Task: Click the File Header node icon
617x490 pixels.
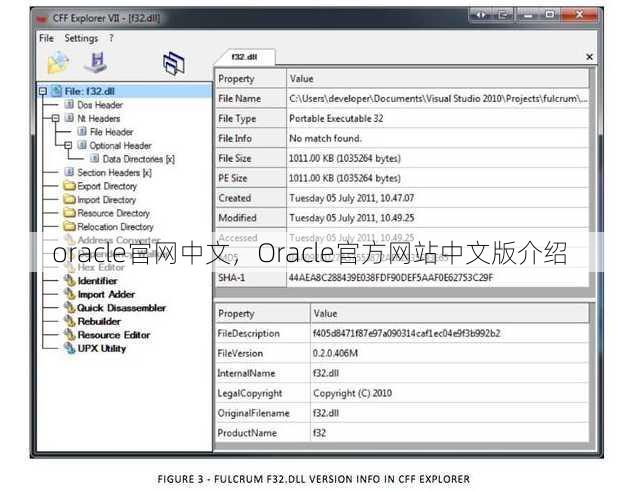Action: point(82,131)
